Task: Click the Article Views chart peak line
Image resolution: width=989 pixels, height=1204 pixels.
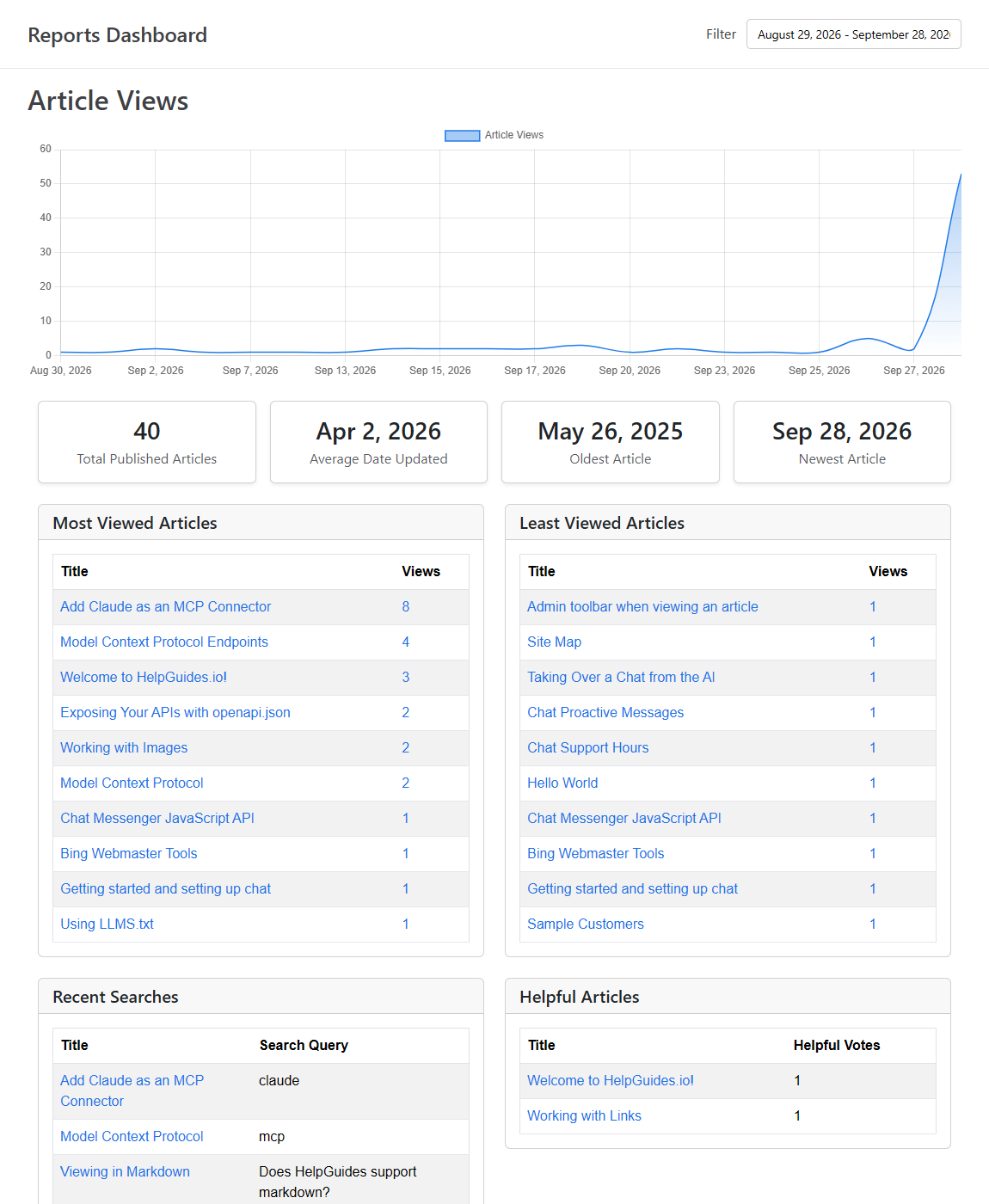Action: (960, 175)
